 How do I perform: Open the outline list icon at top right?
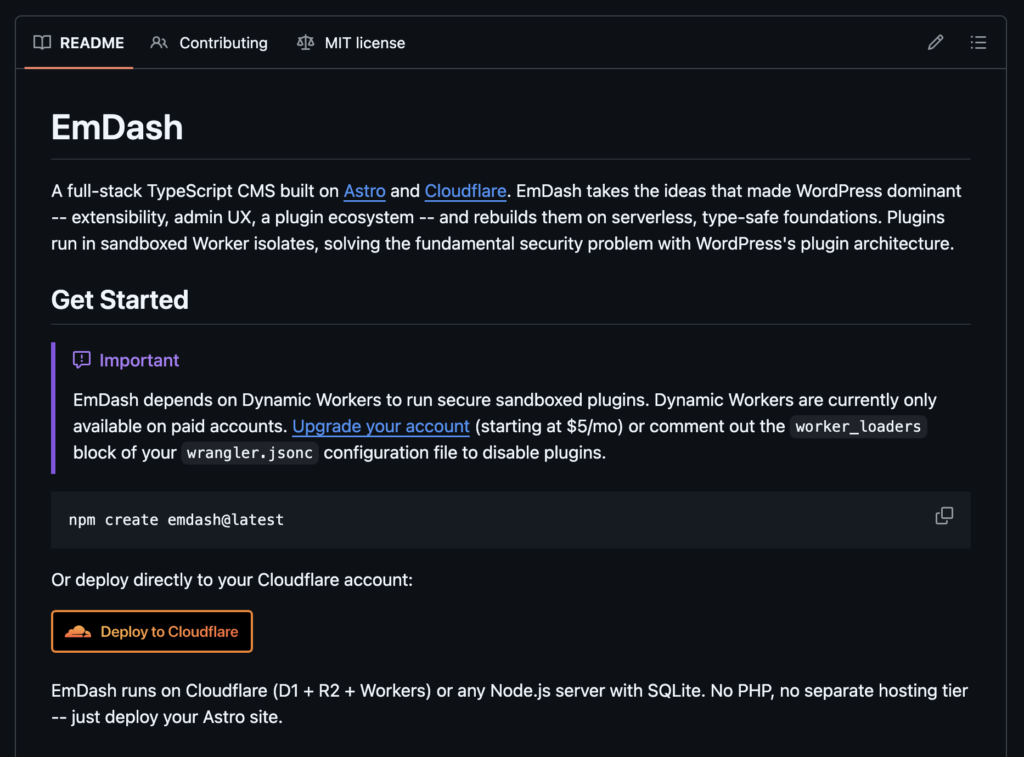[978, 42]
